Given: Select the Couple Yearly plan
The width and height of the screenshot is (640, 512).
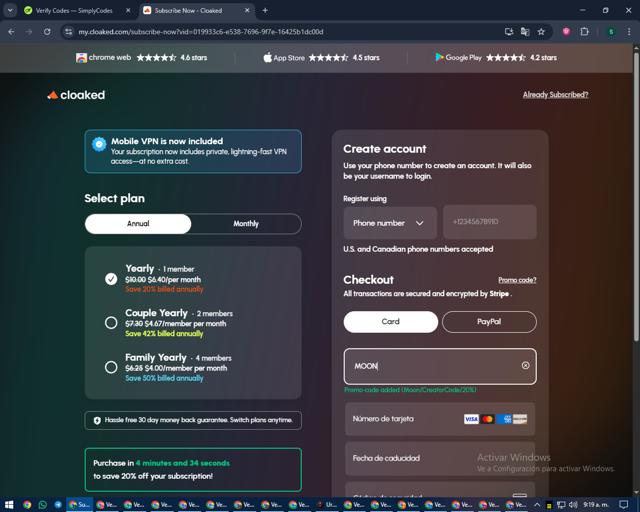Looking at the screenshot, I should 111,323.
